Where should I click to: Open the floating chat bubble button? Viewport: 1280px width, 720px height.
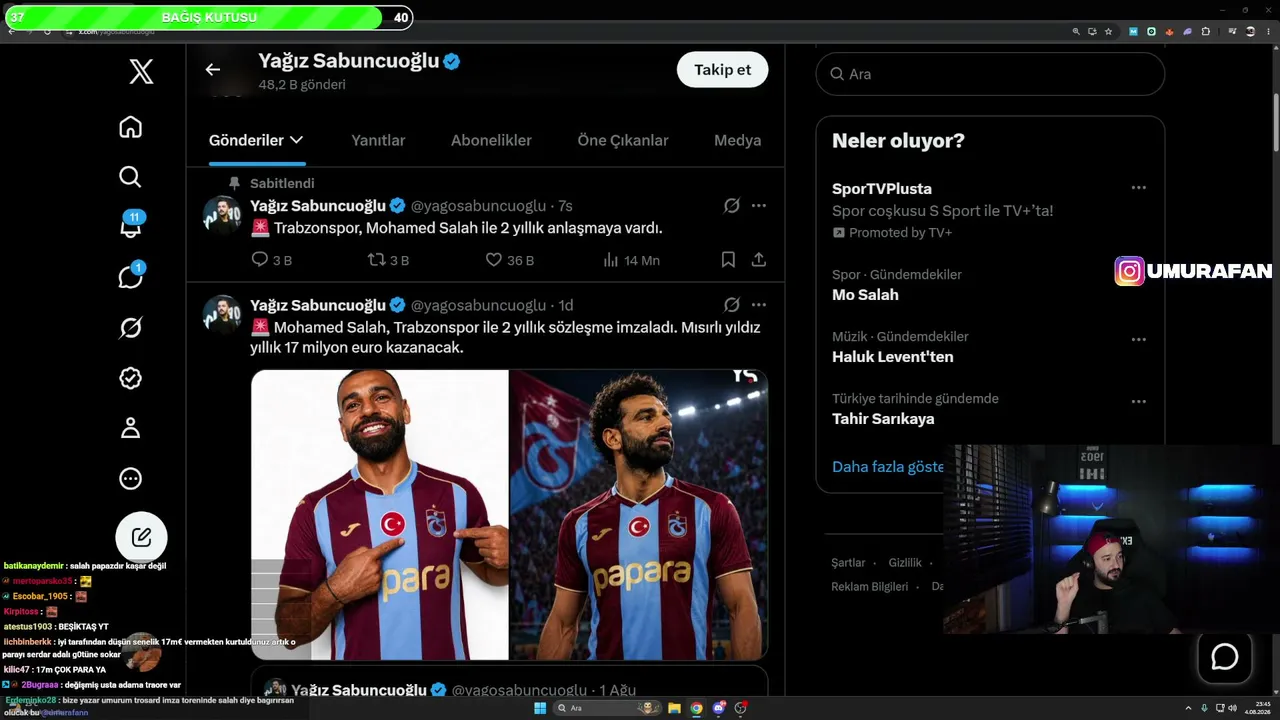pyautogui.click(x=1225, y=657)
